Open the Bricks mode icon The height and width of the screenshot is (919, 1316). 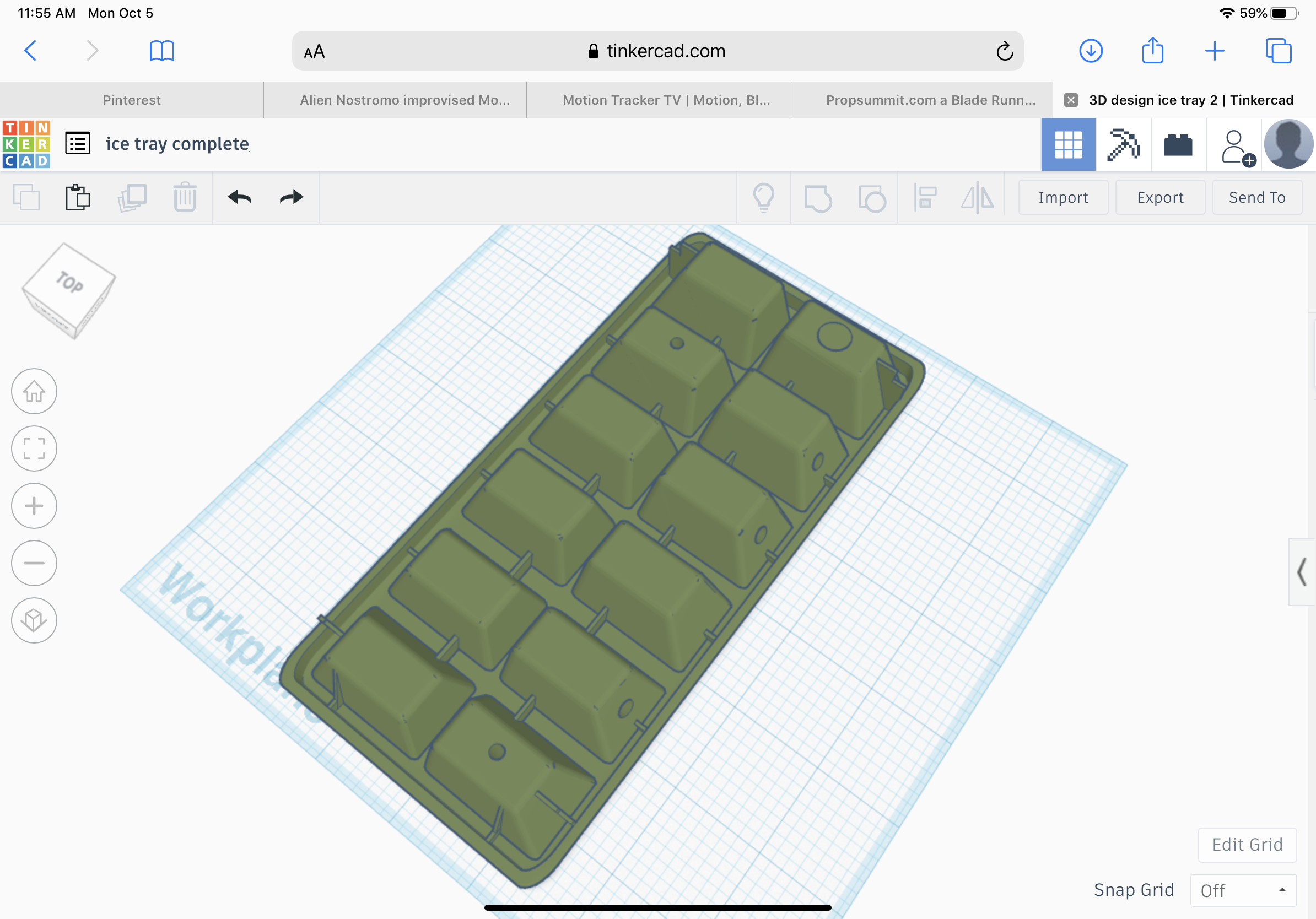[1178, 144]
